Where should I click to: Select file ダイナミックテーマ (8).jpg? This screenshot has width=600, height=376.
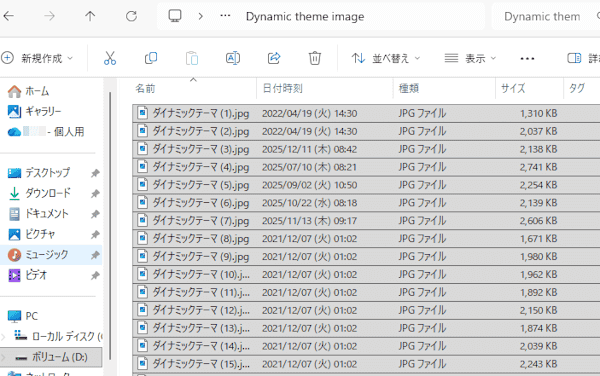coord(201,239)
